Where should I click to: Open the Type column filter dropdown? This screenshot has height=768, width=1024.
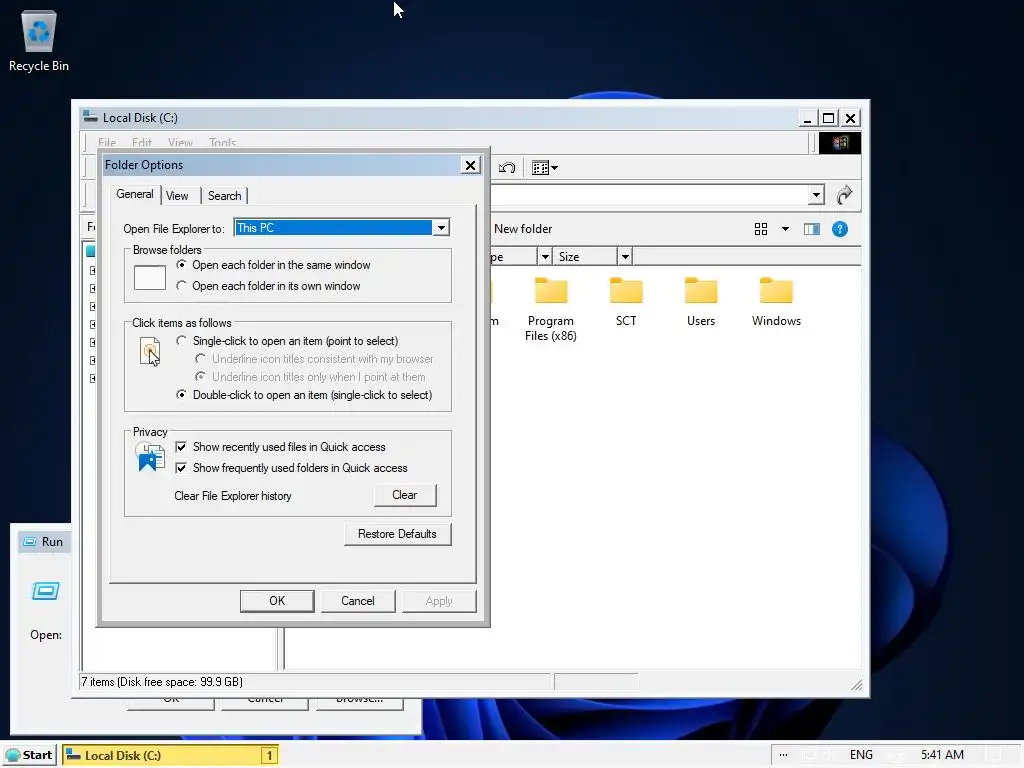coord(545,257)
